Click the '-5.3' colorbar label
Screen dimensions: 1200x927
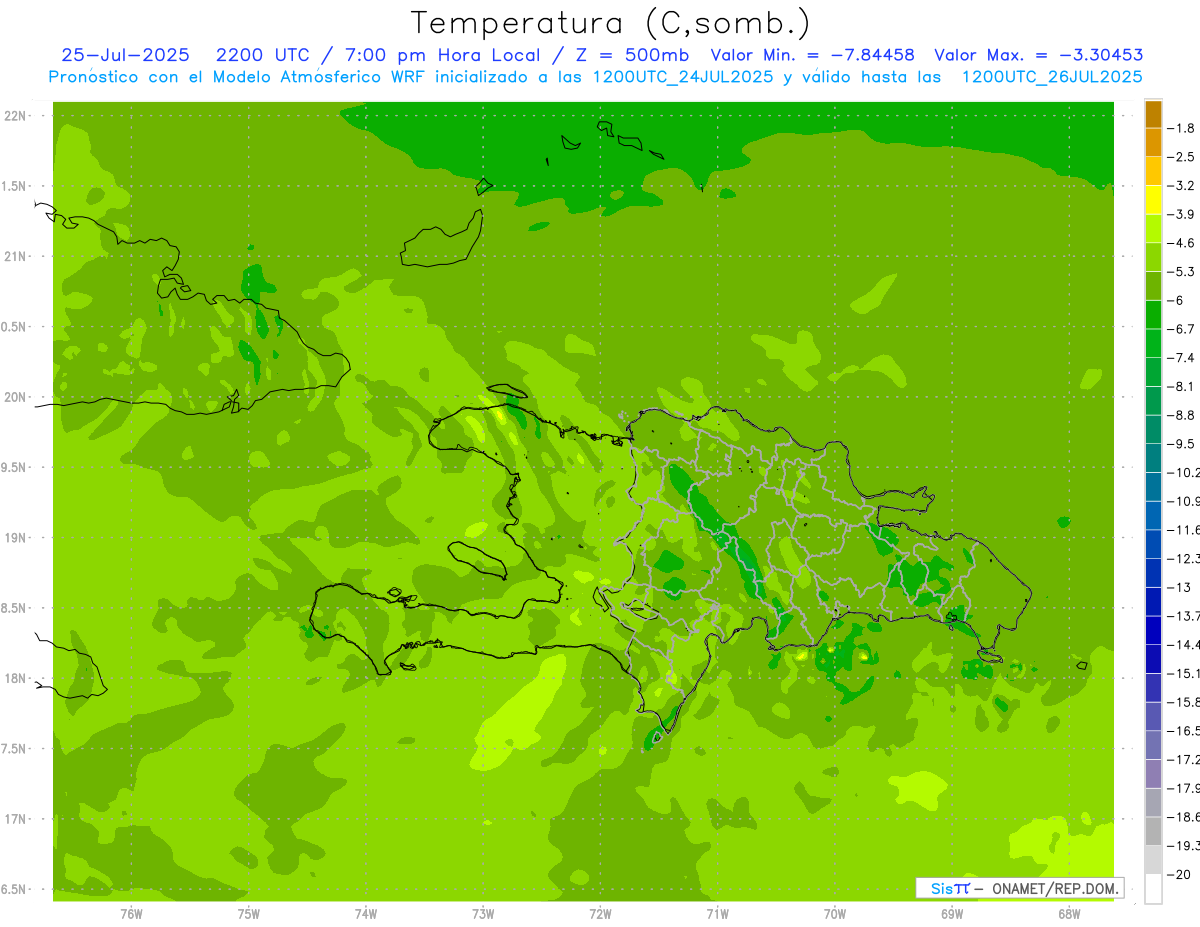(x=1181, y=271)
